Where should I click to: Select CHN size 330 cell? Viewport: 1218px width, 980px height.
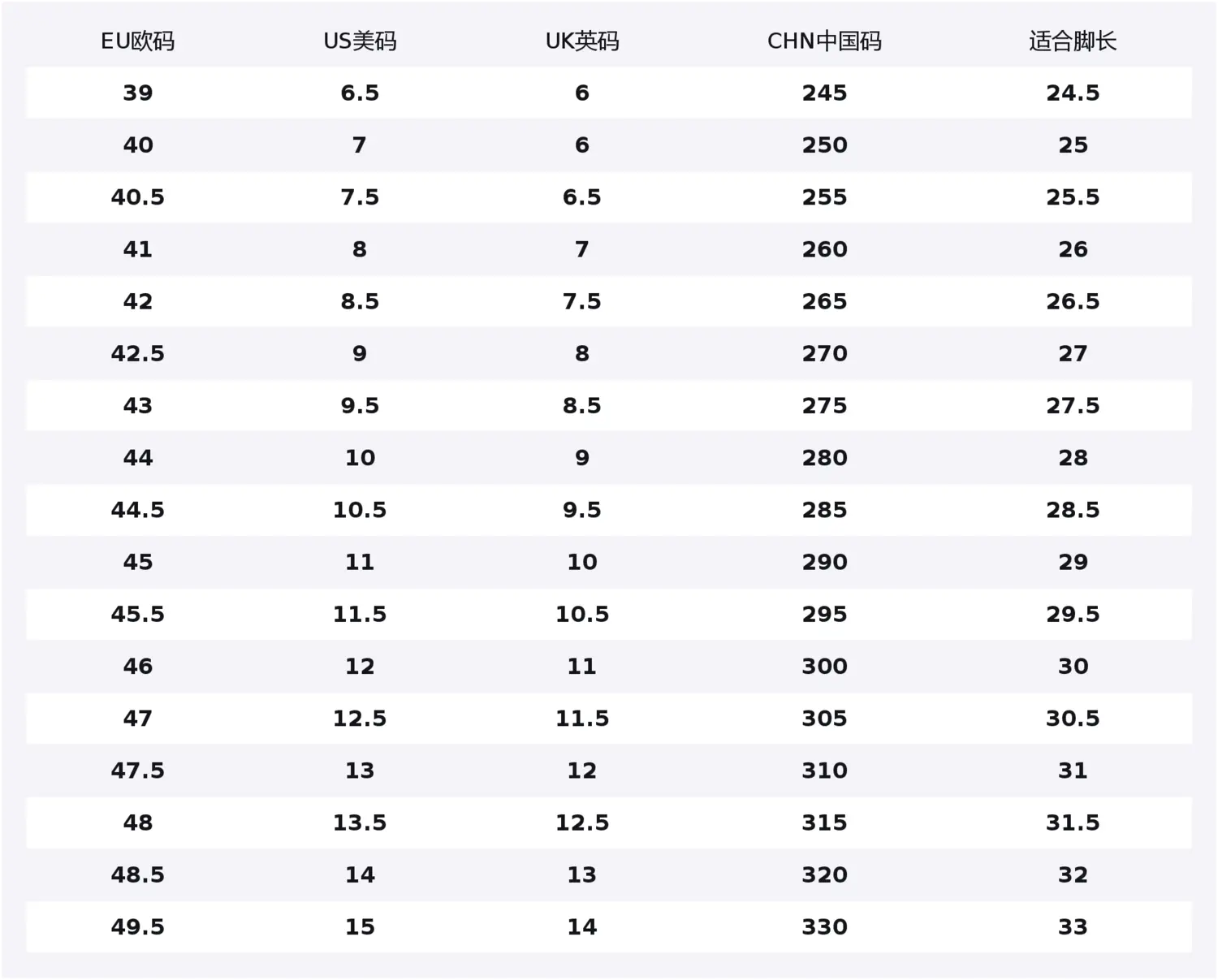click(824, 927)
